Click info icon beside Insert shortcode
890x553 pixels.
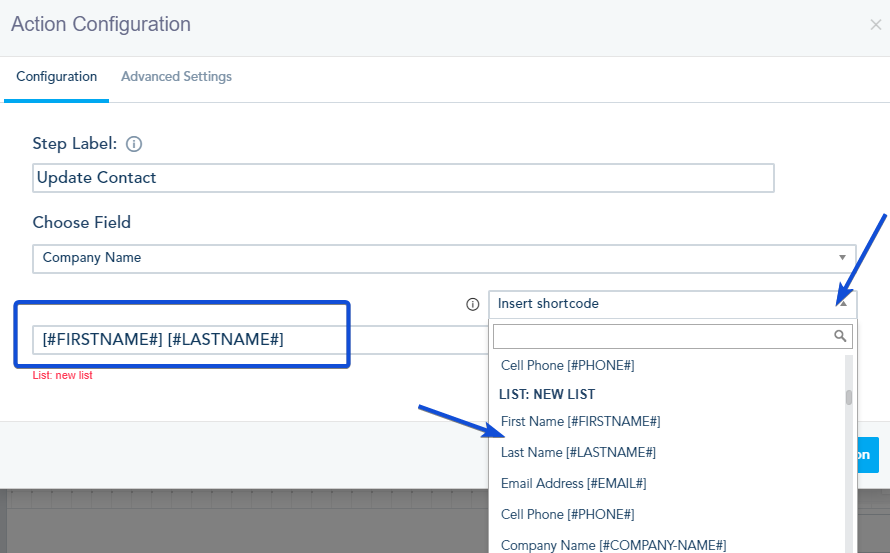tap(473, 304)
